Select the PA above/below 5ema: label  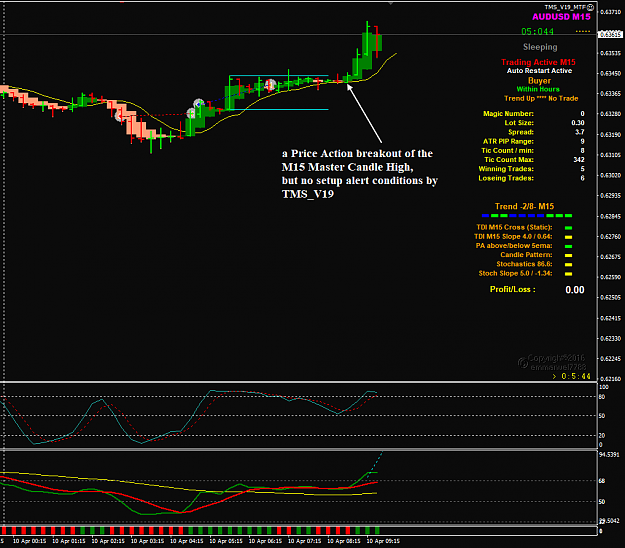point(514,246)
